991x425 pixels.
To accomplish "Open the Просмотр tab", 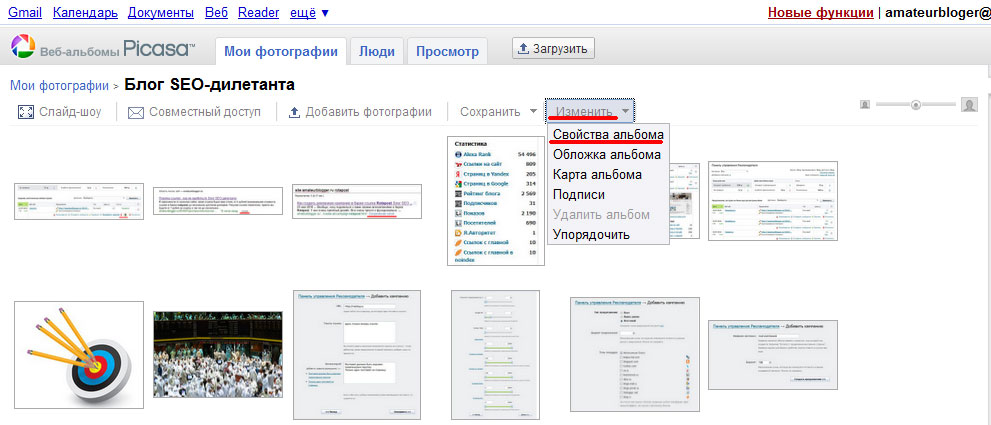I will 447,52.
